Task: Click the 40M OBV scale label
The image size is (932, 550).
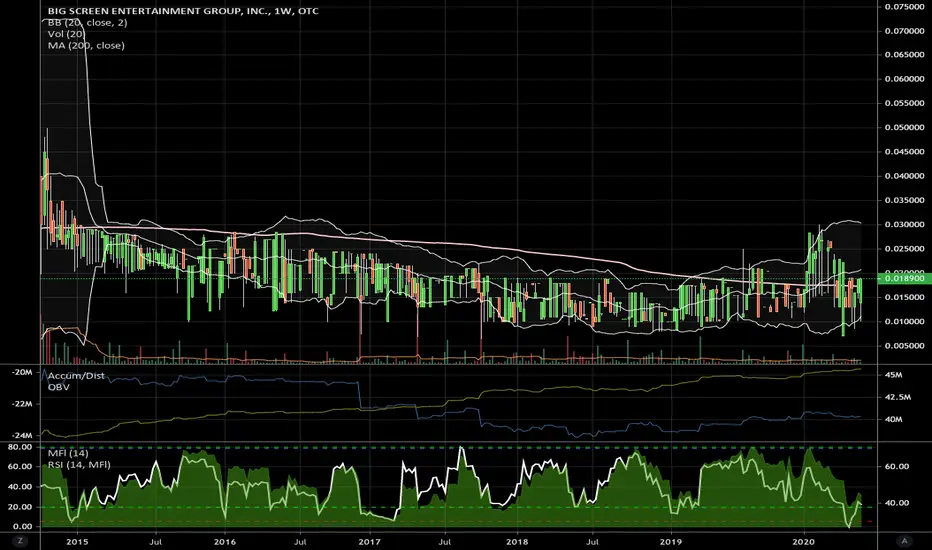Action: coord(894,419)
